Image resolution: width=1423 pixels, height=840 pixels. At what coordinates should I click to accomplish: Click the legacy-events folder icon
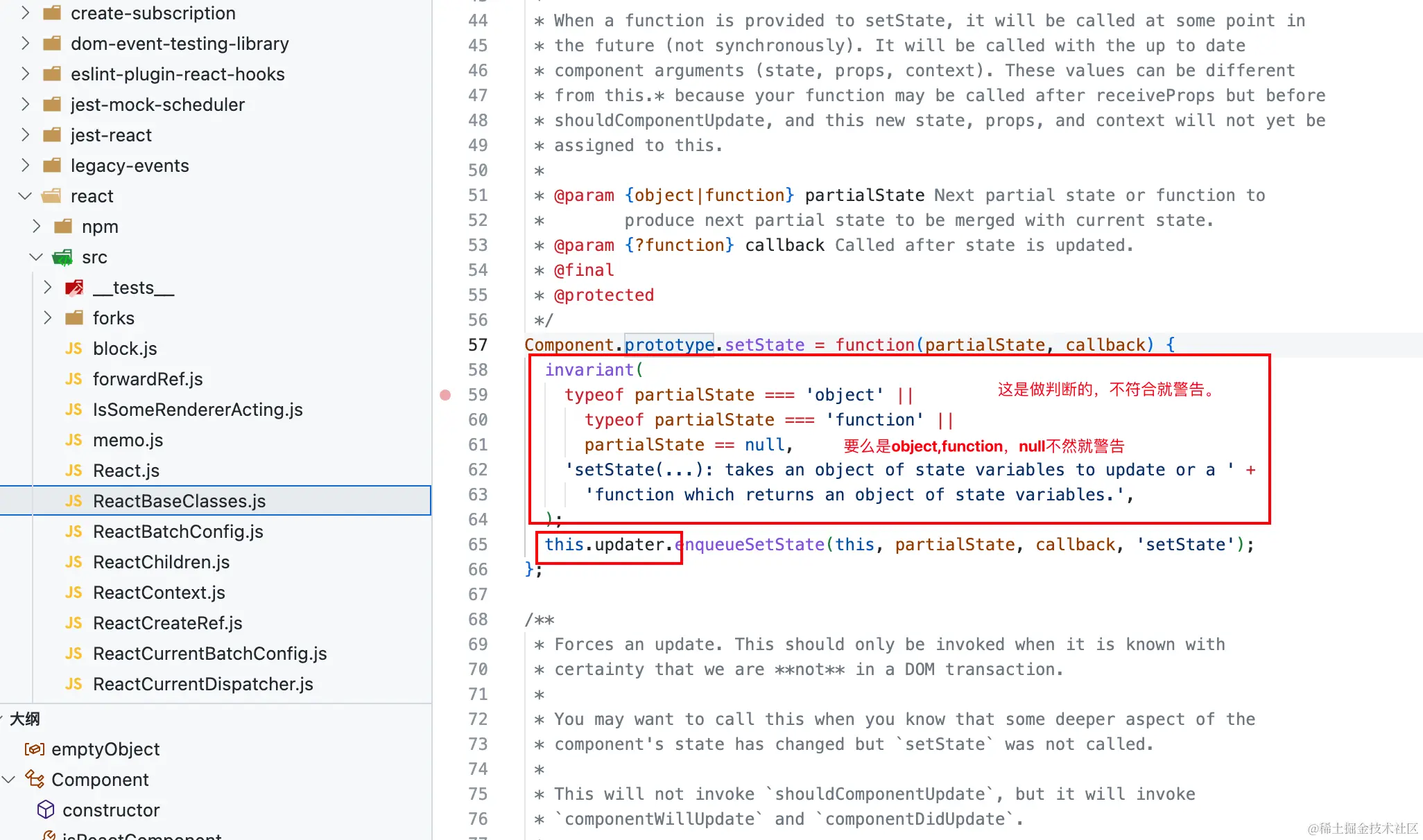(x=52, y=166)
